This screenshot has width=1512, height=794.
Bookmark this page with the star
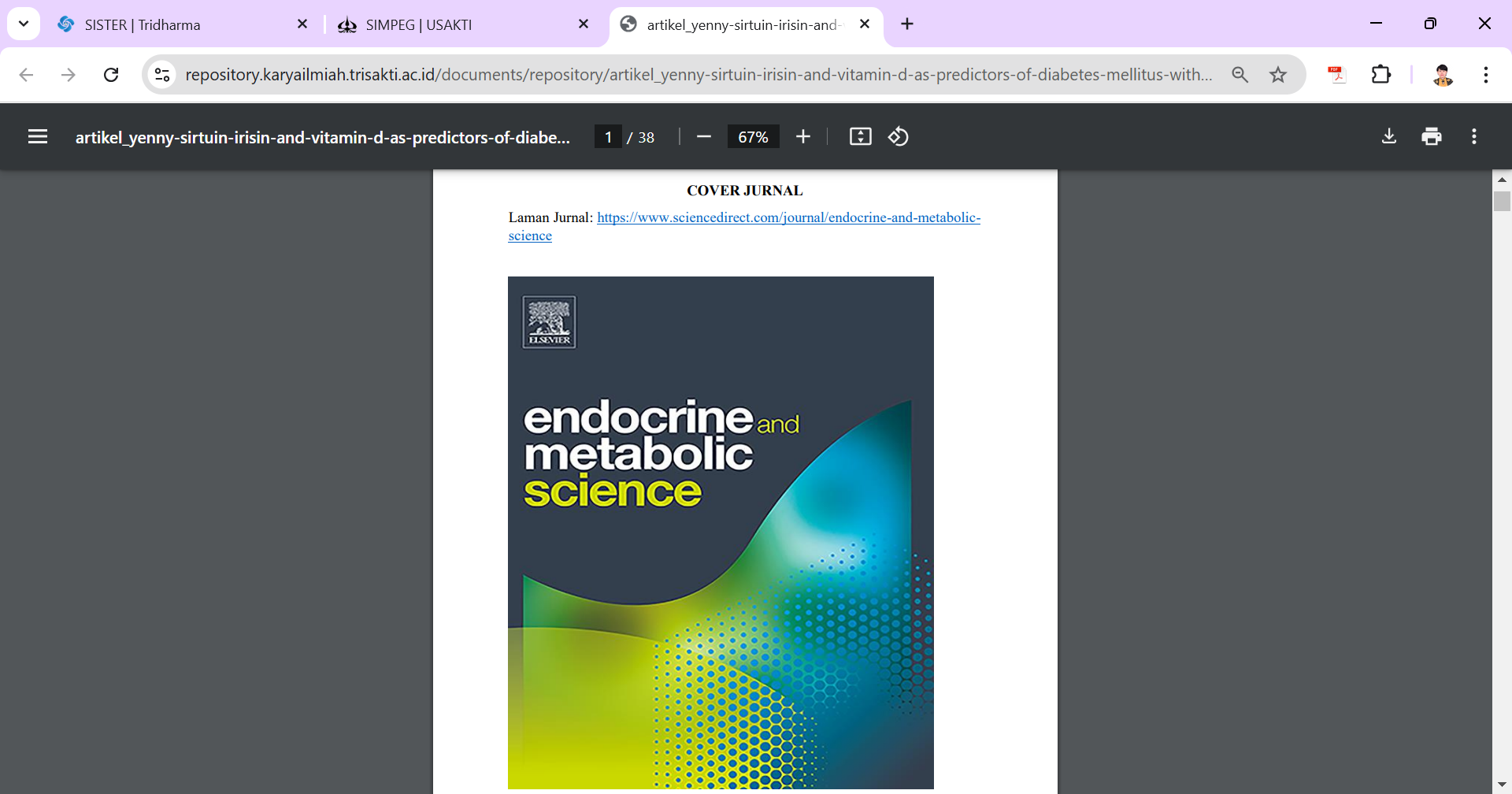coord(1278,75)
